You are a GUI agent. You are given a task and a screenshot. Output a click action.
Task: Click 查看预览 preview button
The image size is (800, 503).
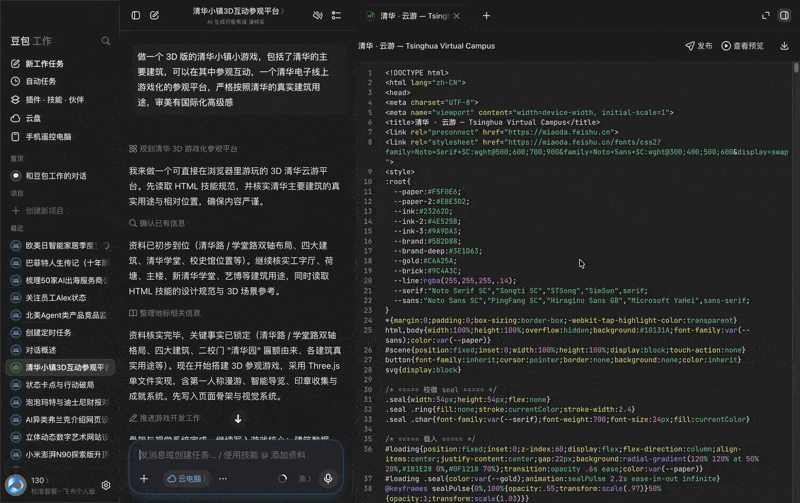coord(742,46)
